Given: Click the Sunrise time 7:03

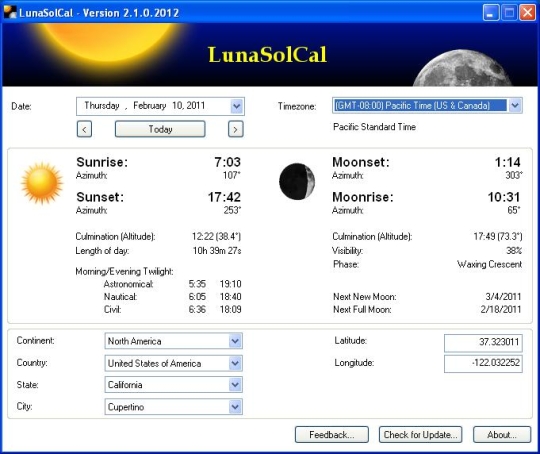Looking at the screenshot, I should click(227, 162).
